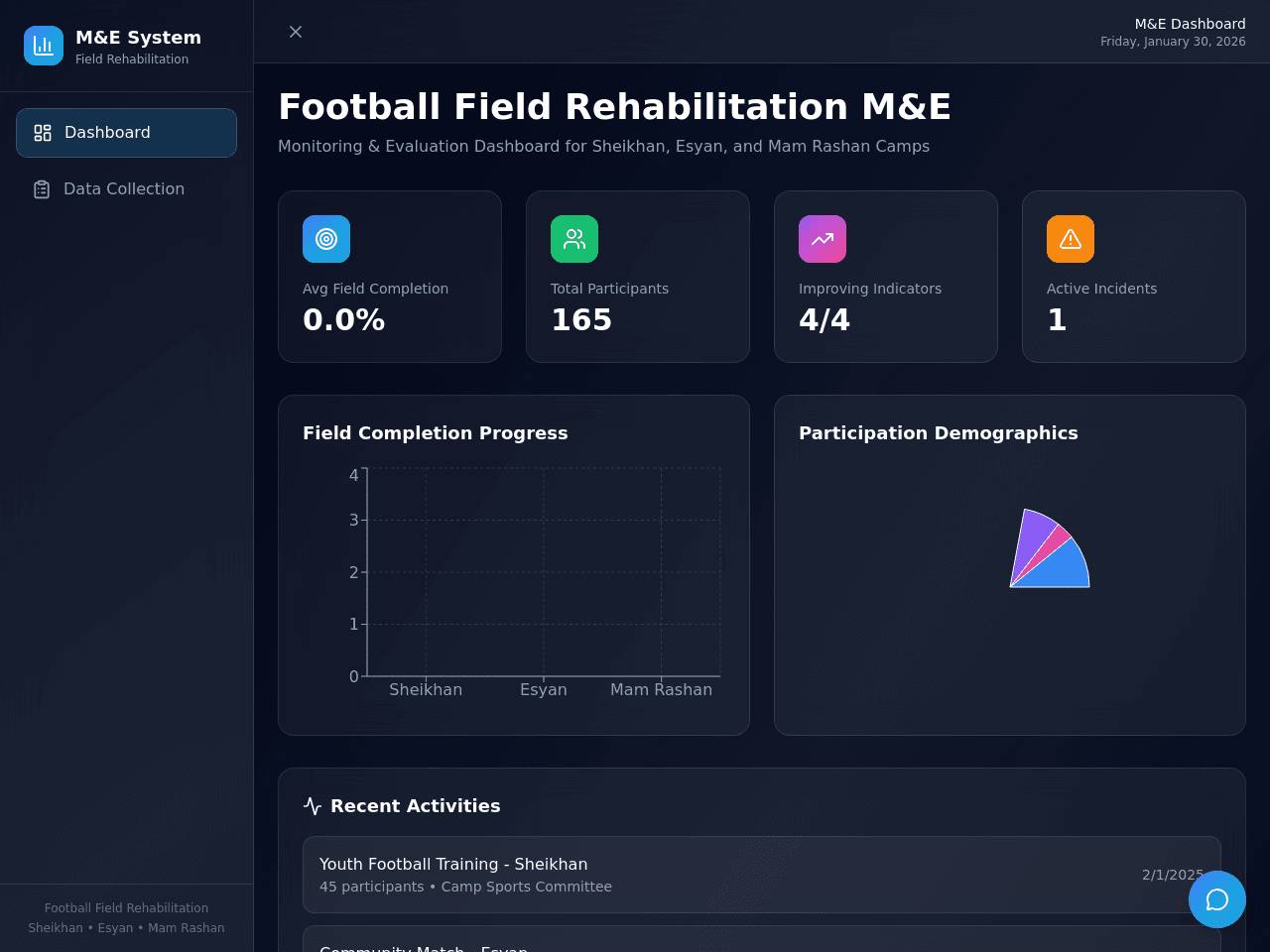Viewport: 1270px width, 952px height.
Task: Click the Total Participants label
Action: (609, 289)
